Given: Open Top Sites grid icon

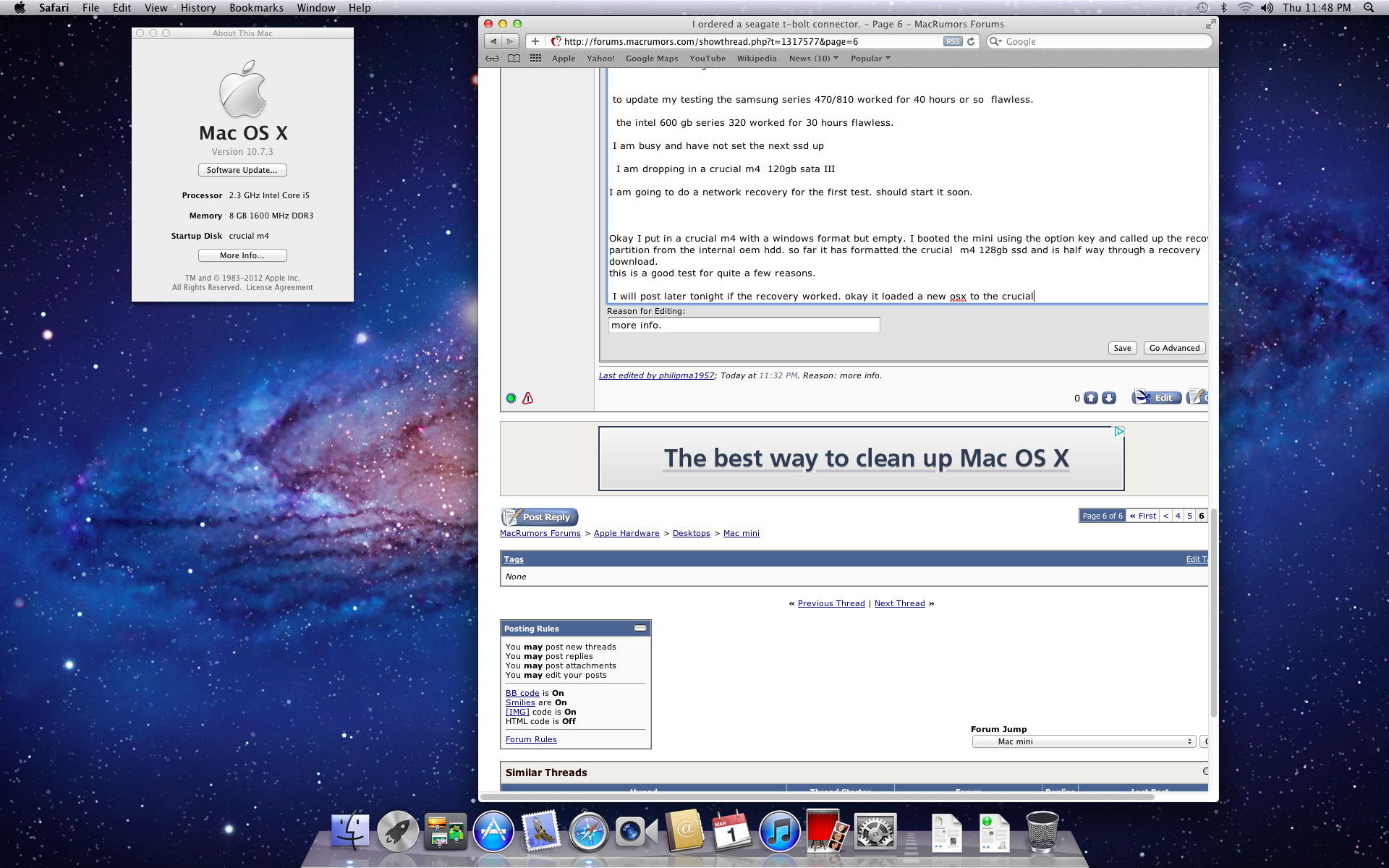Looking at the screenshot, I should [535, 59].
